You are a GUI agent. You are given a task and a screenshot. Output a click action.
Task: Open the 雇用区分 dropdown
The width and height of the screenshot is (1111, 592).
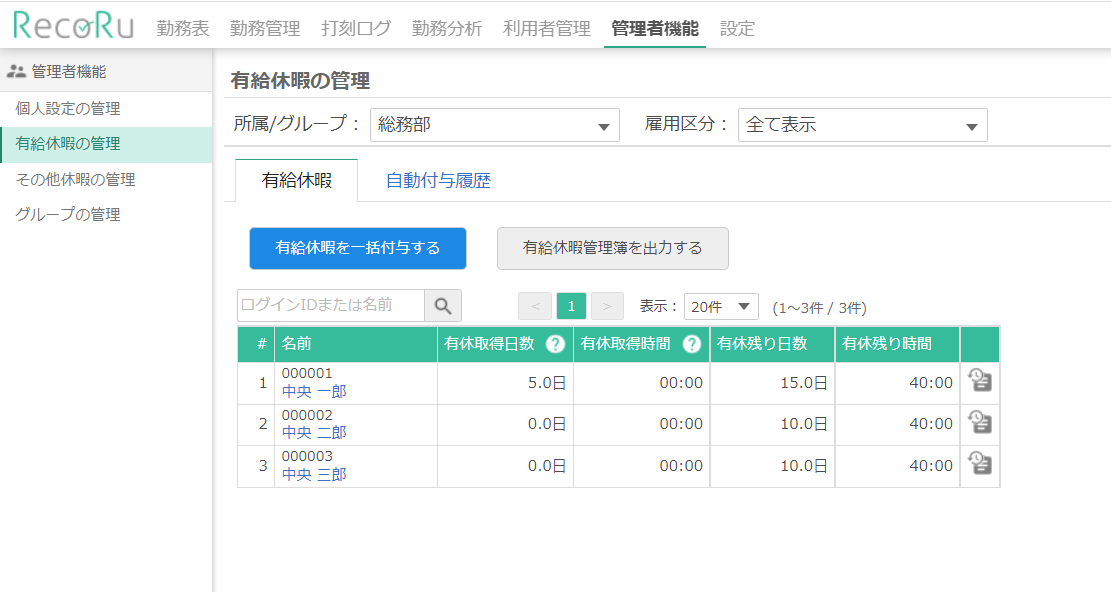(862, 125)
